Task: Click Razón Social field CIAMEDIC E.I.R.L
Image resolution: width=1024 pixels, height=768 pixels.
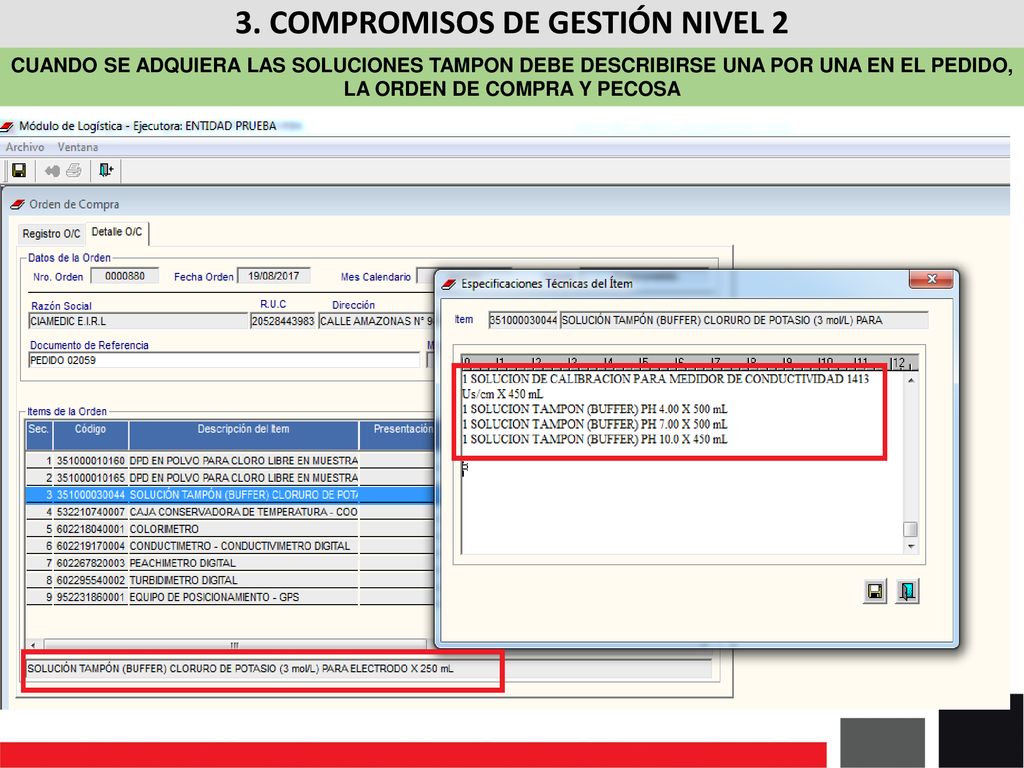Action: pyautogui.click(x=138, y=321)
